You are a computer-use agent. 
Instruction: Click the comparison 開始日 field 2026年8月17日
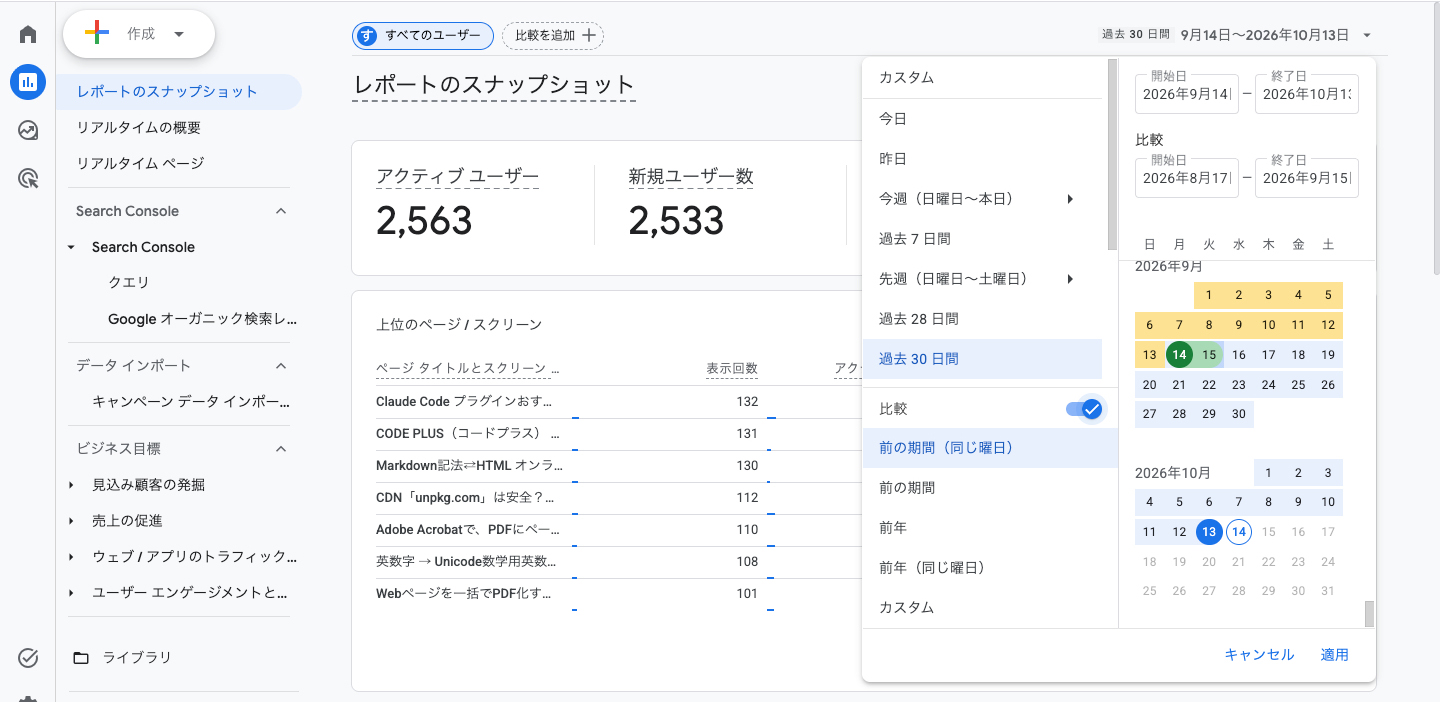(1187, 178)
